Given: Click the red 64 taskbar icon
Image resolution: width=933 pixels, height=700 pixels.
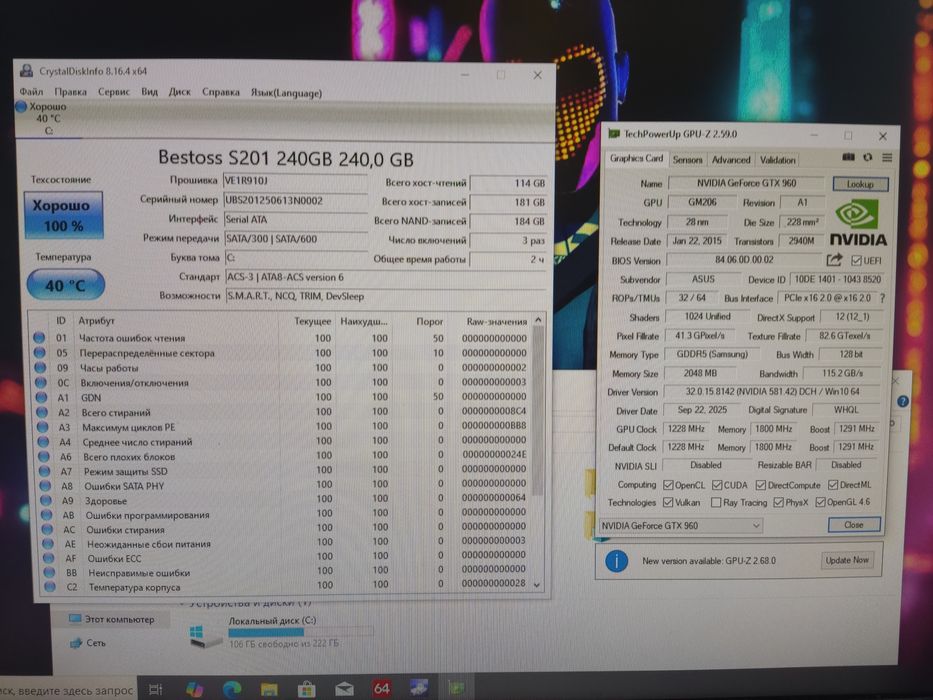Looking at the screenshot, I should pyautogui.click(x=381, y=689).
